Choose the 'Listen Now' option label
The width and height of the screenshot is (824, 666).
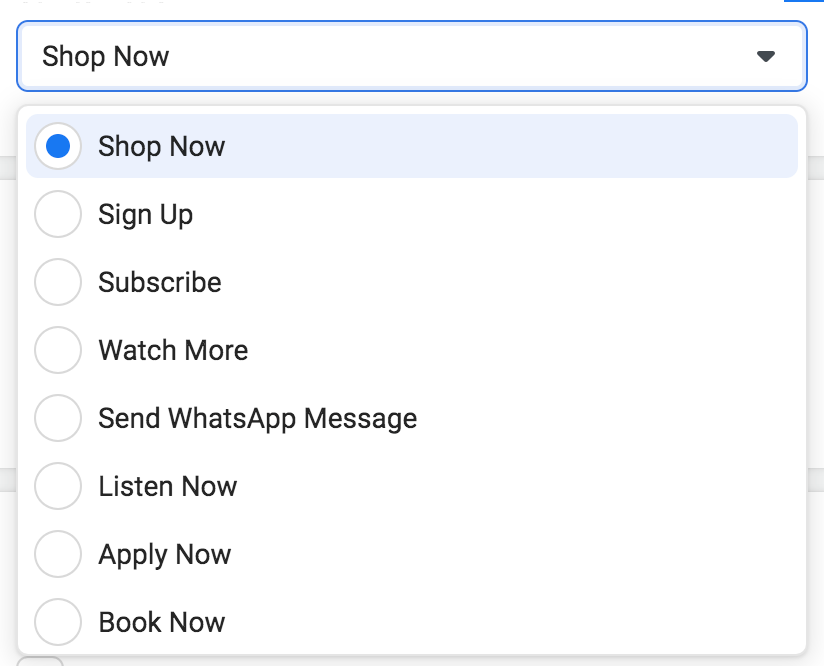pos(168,486)
